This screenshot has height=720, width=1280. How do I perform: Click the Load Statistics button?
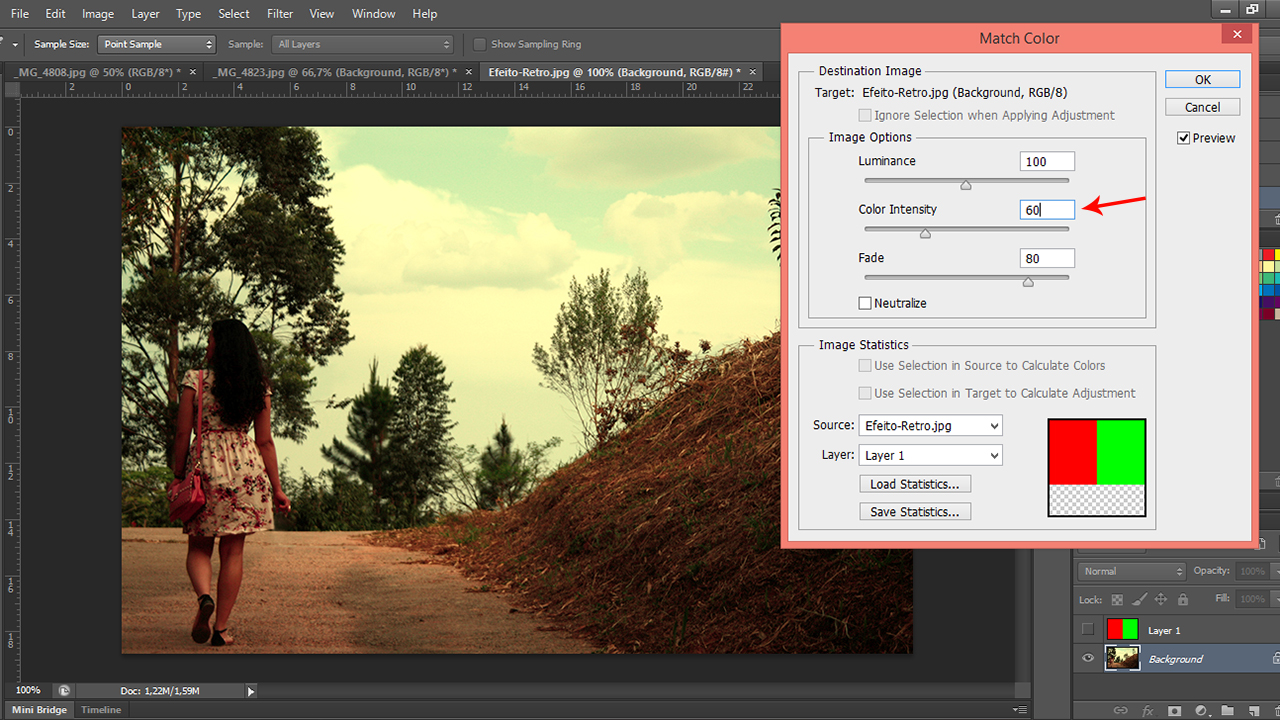[x=914, y=484]
